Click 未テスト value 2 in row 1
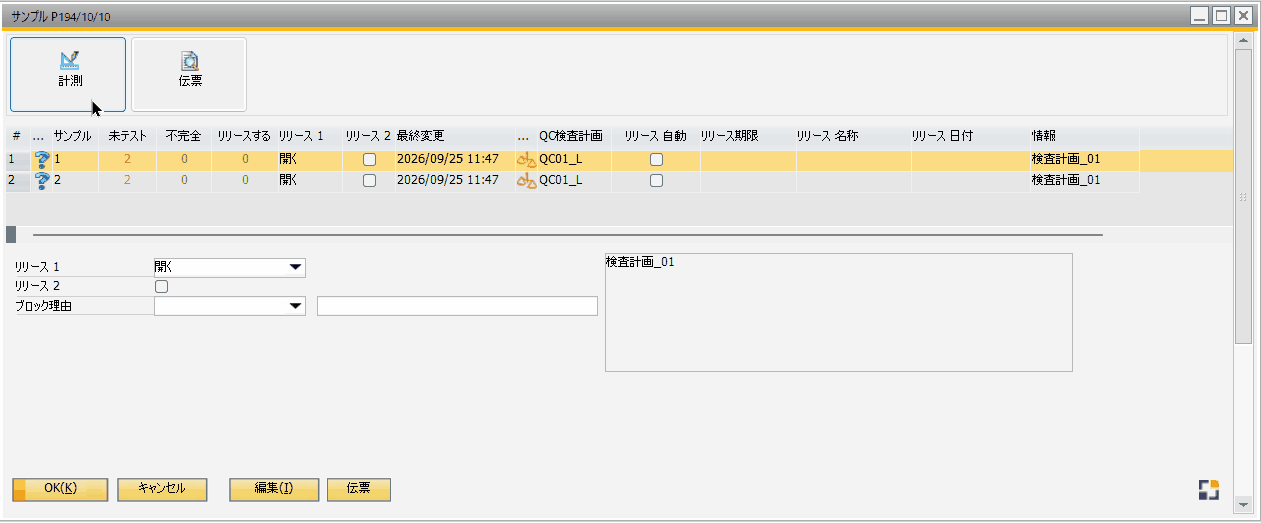 (127, 159)
